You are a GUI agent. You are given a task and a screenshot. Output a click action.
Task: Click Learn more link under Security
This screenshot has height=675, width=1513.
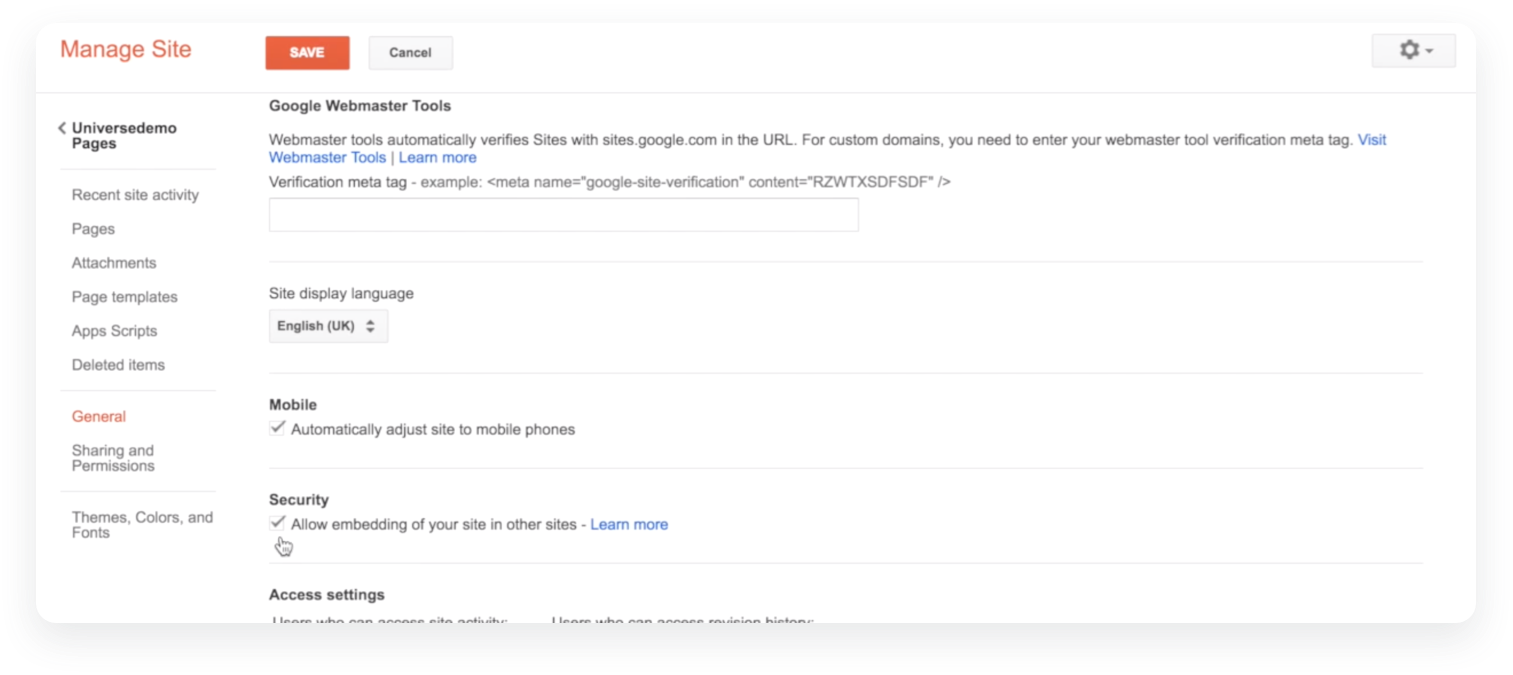629,525
